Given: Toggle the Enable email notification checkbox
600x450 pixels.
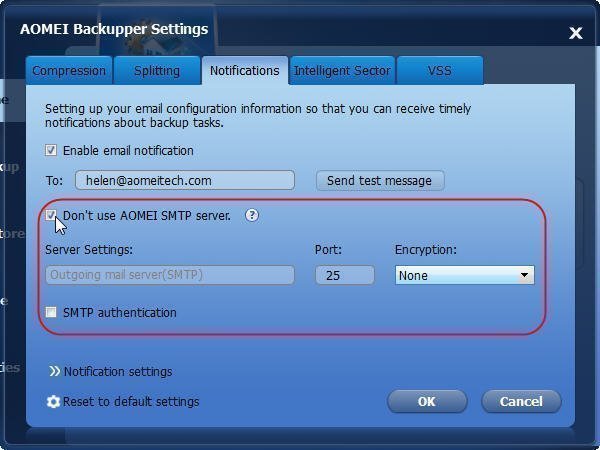Looking at the screenshot, I should pyautogui.click(x=51, y=150).
